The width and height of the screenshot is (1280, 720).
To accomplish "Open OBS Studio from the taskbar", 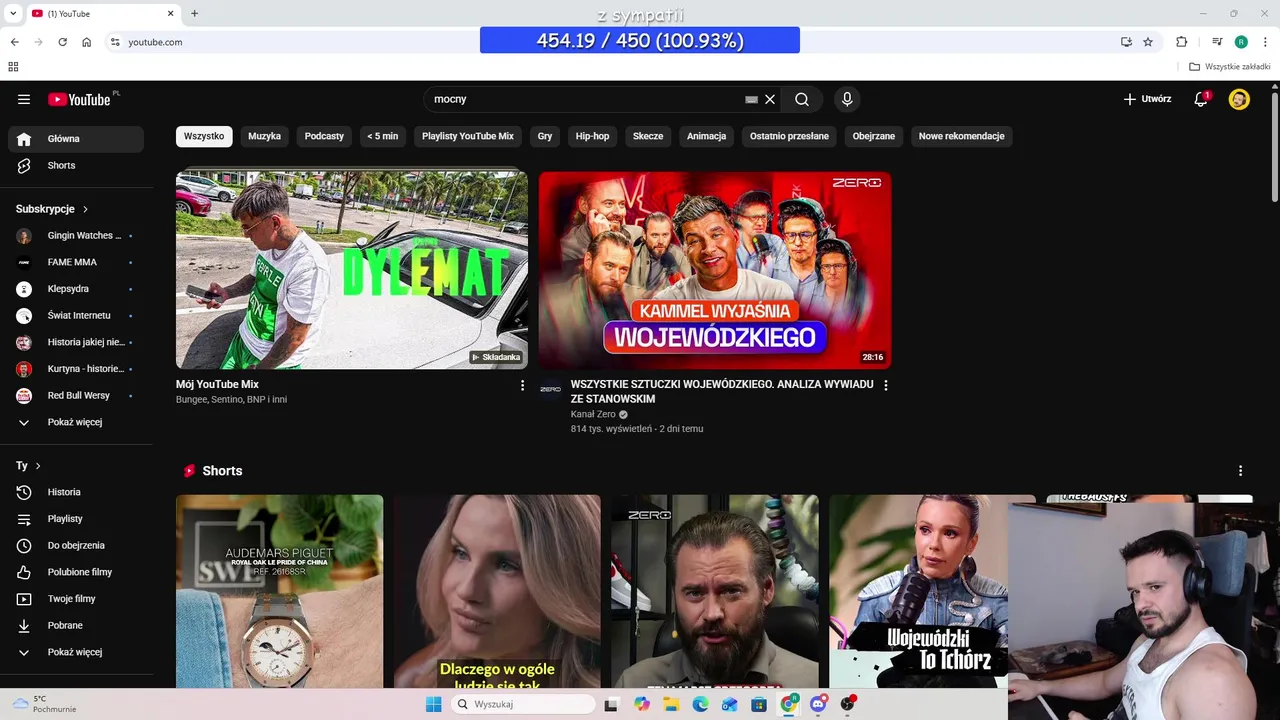I will (x=848, y=704).
